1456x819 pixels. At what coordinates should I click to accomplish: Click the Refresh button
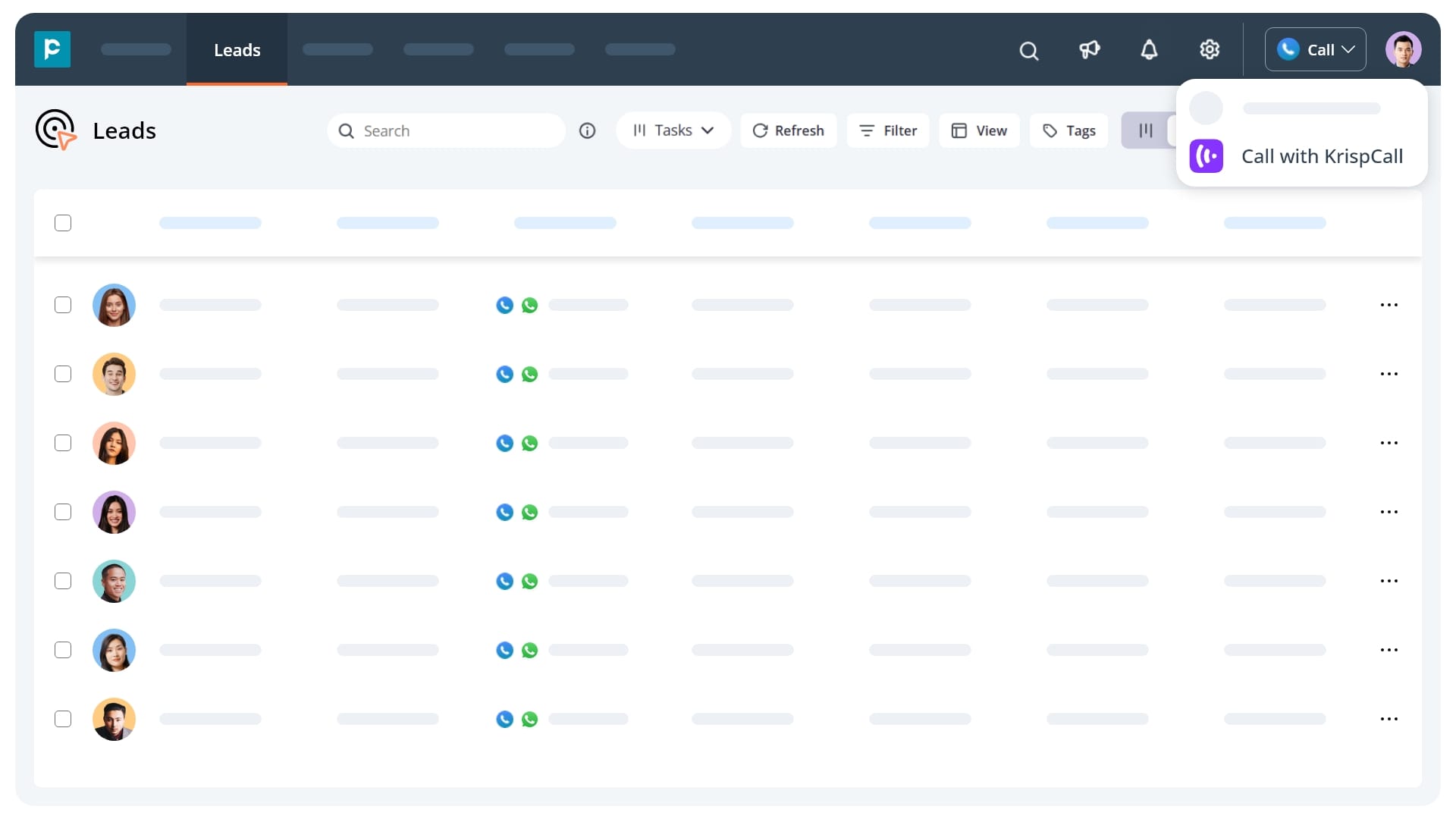click(x=788, y=130)
